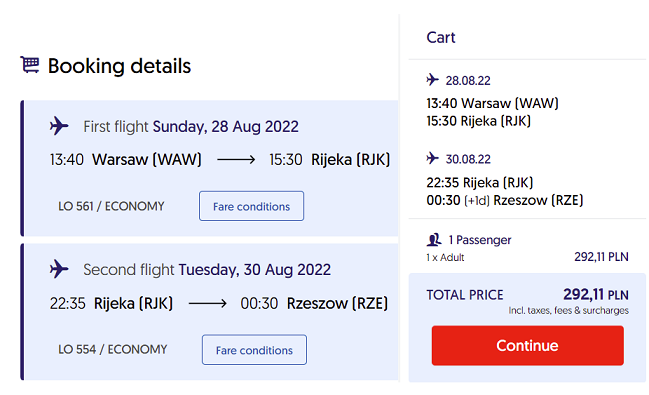Click the plane icon beside 30.08.22 in cart

tap(433, 158)
